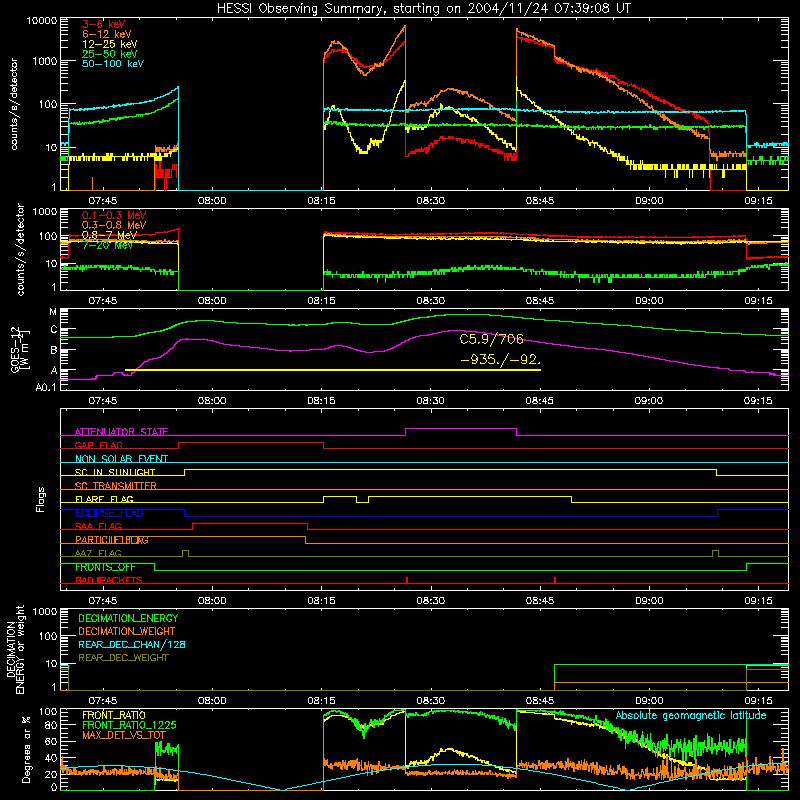
Task: Select the blue ECLIPSE_FLAG label
Action: 109,513
